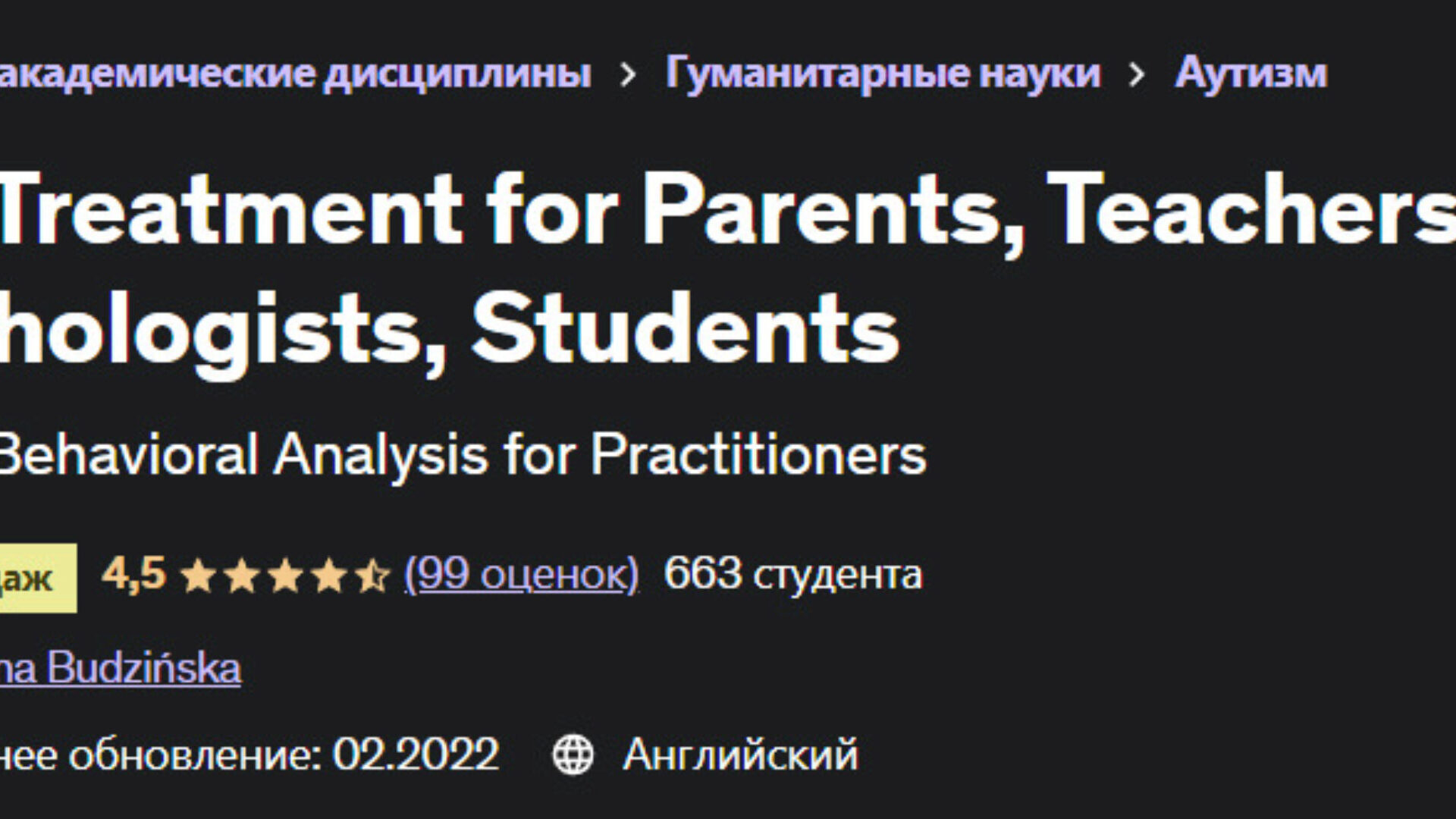Open the Аутизм breadcrumb category

tap(1250, 74)
